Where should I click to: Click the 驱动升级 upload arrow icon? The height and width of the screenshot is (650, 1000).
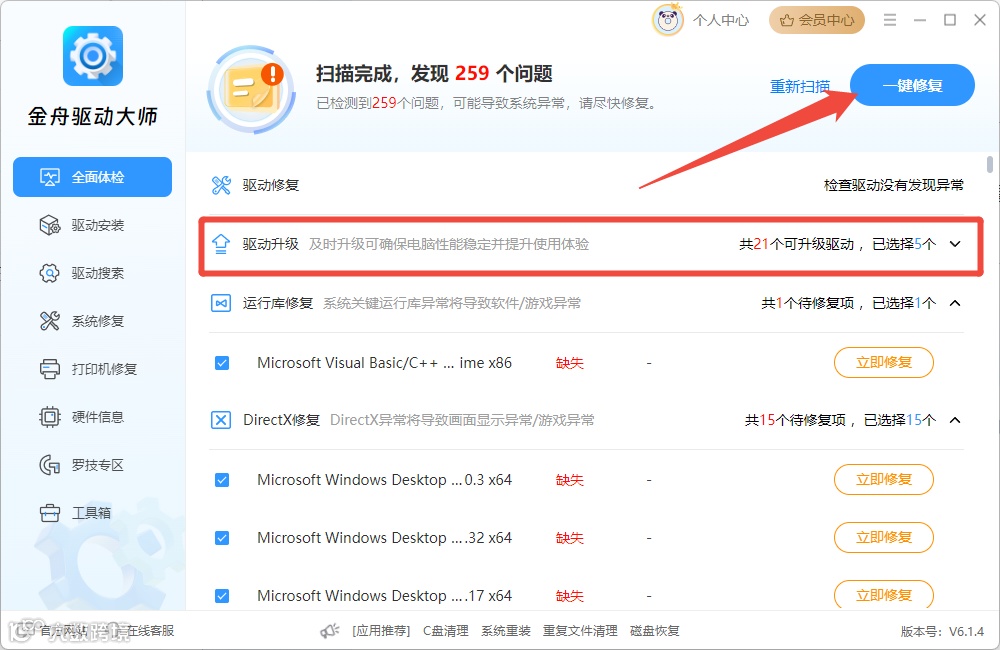click(x=221, y=244)
